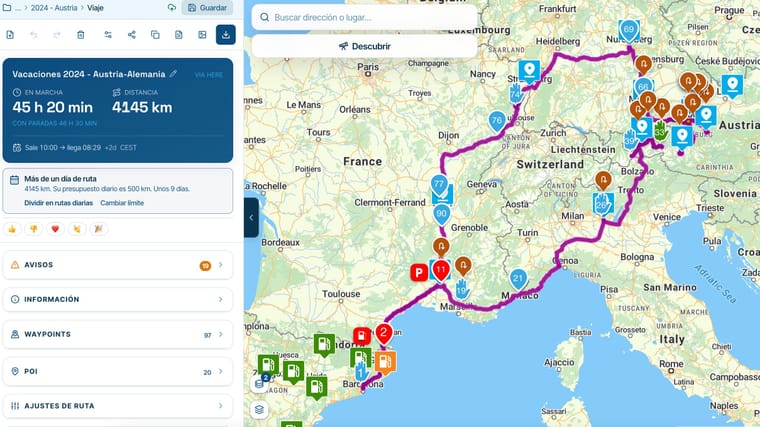Click the 45 h 20 min duration

pos(53,107)
